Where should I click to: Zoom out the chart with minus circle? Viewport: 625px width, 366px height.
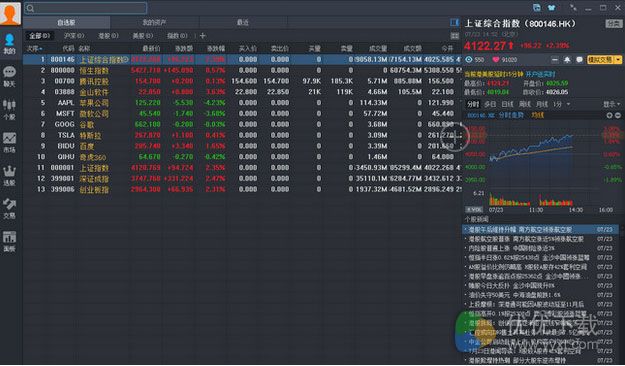(x=618, y=115)
